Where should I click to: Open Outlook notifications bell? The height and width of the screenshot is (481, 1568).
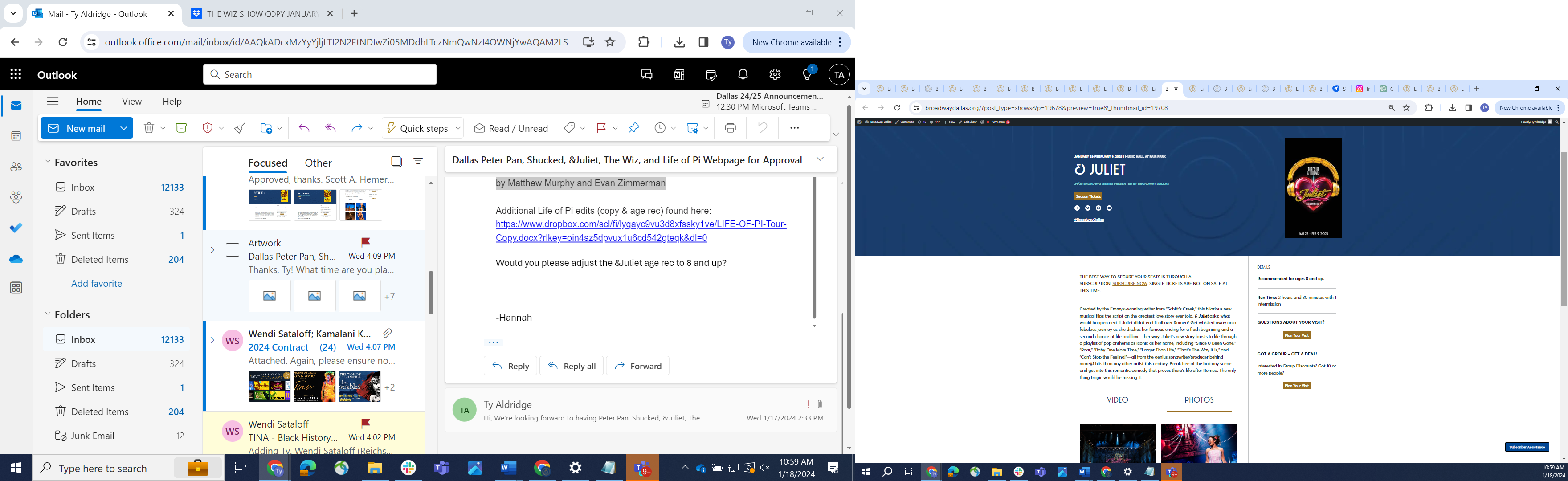tap(743, 75)
